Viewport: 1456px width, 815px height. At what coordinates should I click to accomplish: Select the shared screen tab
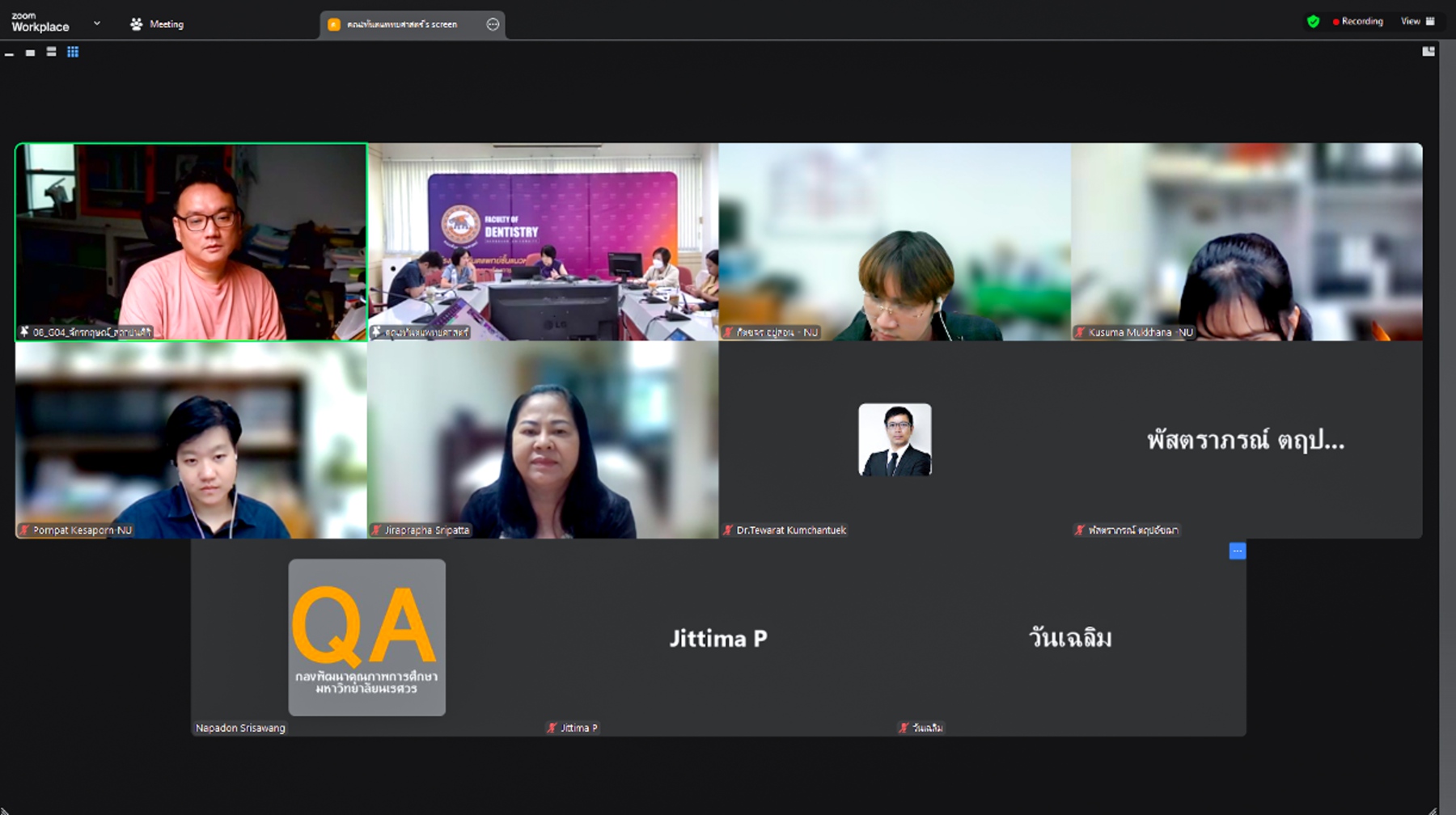tap(402, 24)
